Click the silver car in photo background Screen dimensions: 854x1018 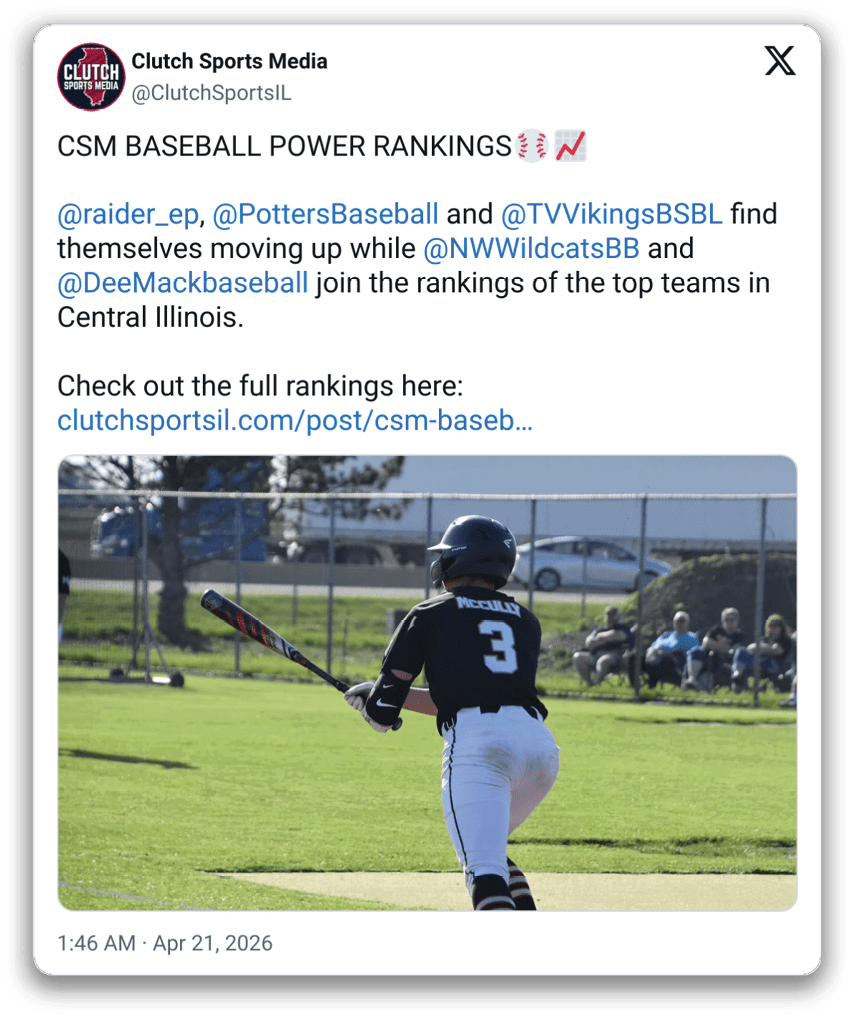coord(591,563)
